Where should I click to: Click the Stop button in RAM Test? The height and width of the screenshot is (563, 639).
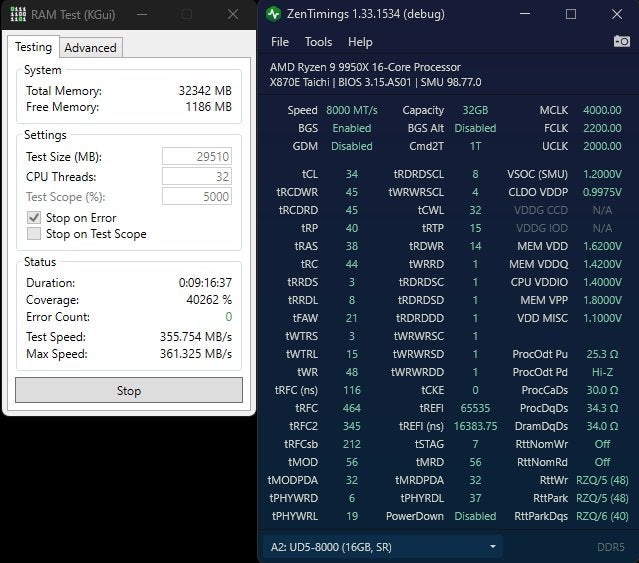pyautogui.click(x=129, y=390)
